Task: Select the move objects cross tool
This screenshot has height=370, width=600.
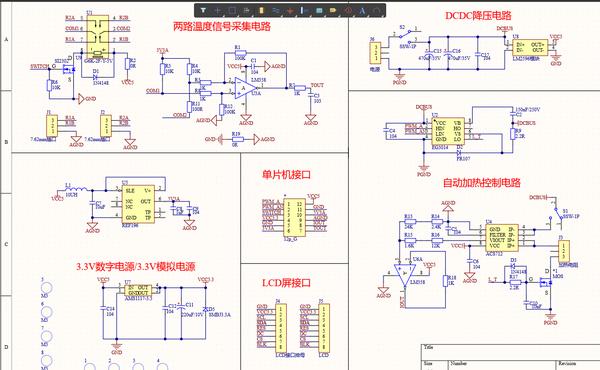Action: pyautogui.click(x=217, y=11)
